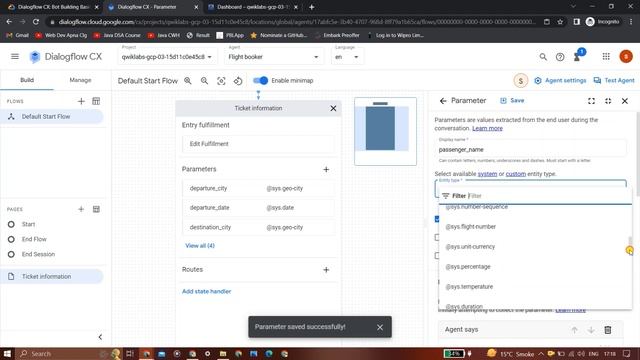This screenshot has height=360, width=640.
Task: Open the custom entity link
Action: (516, 174)
